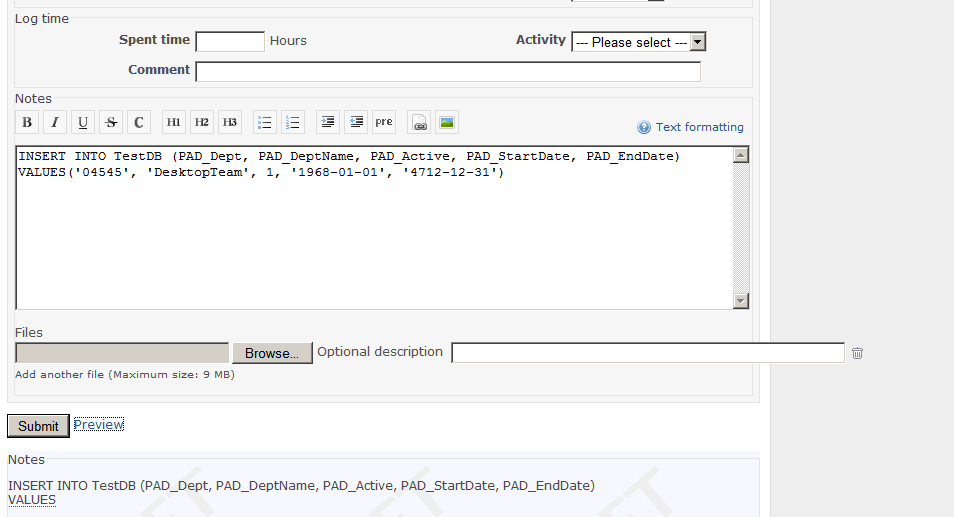The image size is (954, 517).
Task: Insert image icon in Notes toolbar
Action: pyautogui.click(x=447, y=122)
